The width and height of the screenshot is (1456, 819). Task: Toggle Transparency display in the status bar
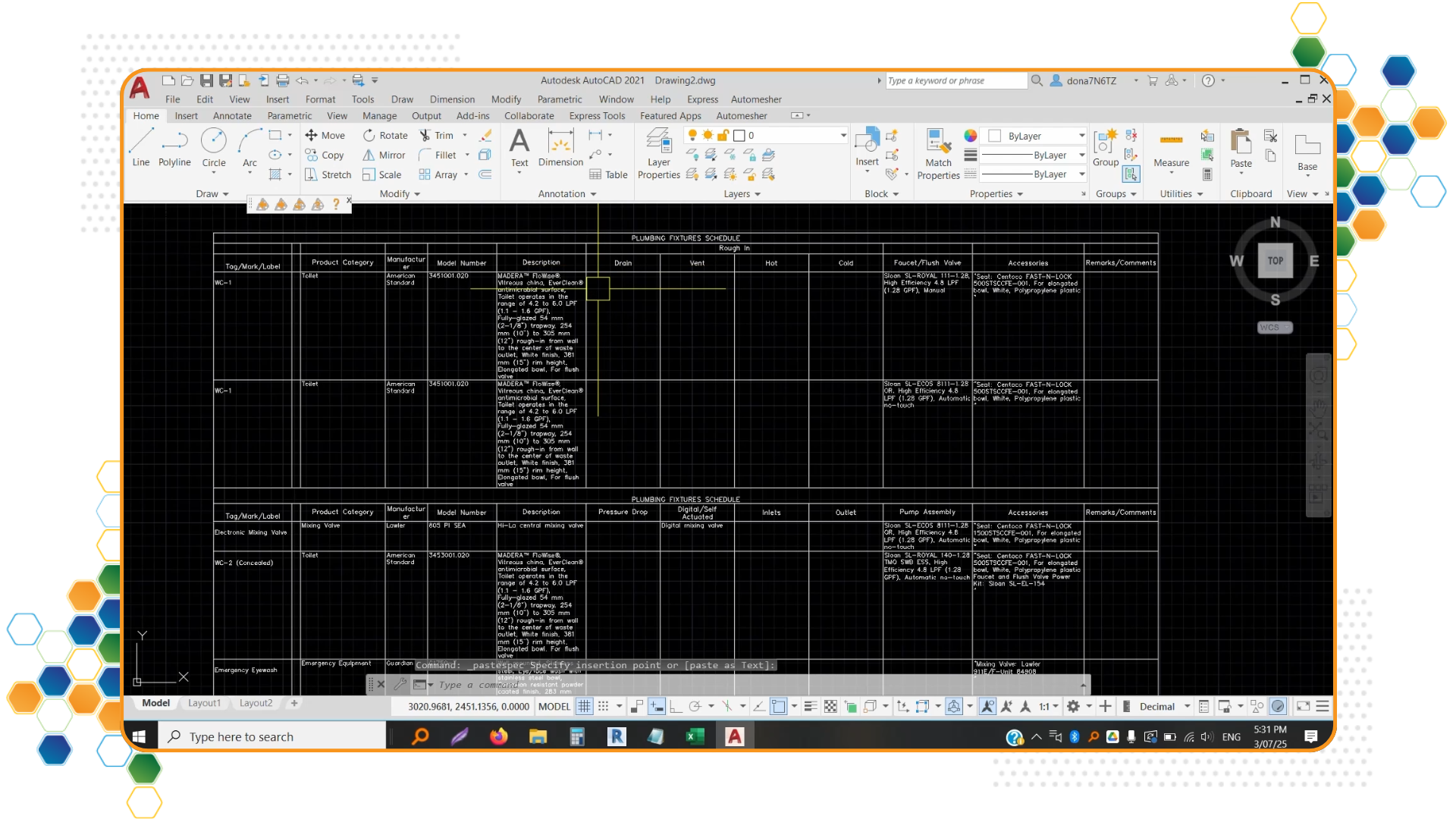tap(830, 706)
